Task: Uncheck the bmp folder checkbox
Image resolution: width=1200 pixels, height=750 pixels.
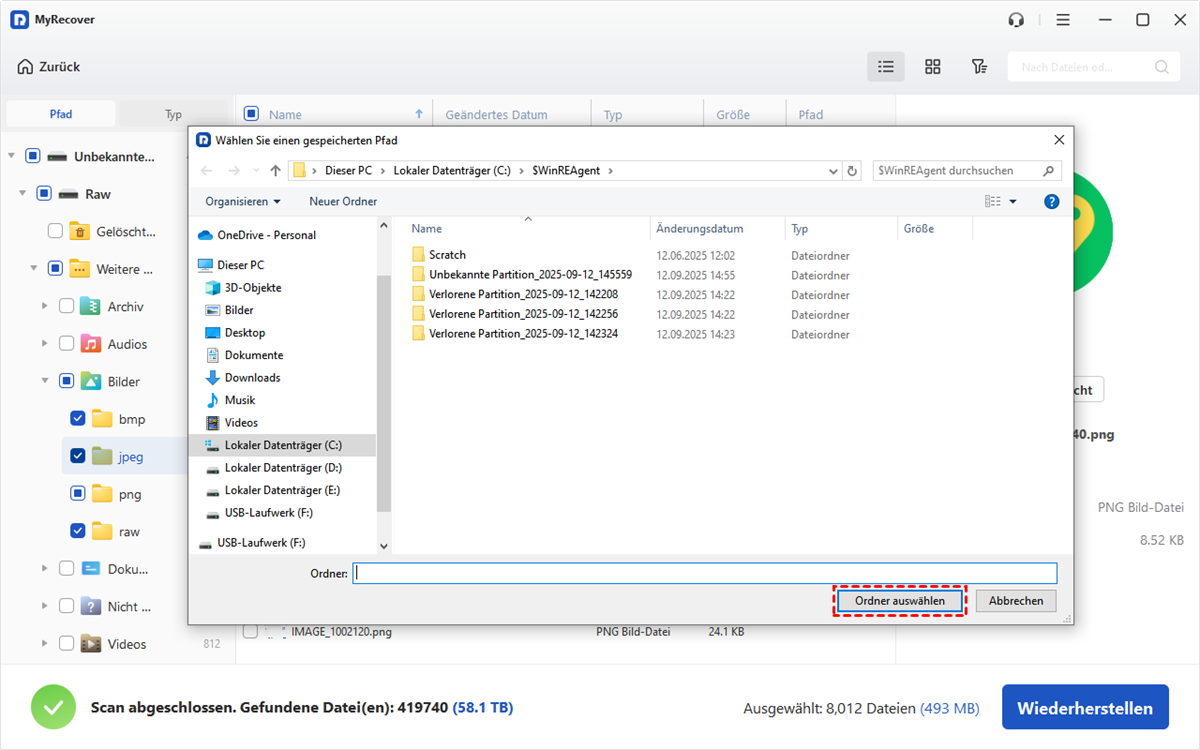Action: 78,418
